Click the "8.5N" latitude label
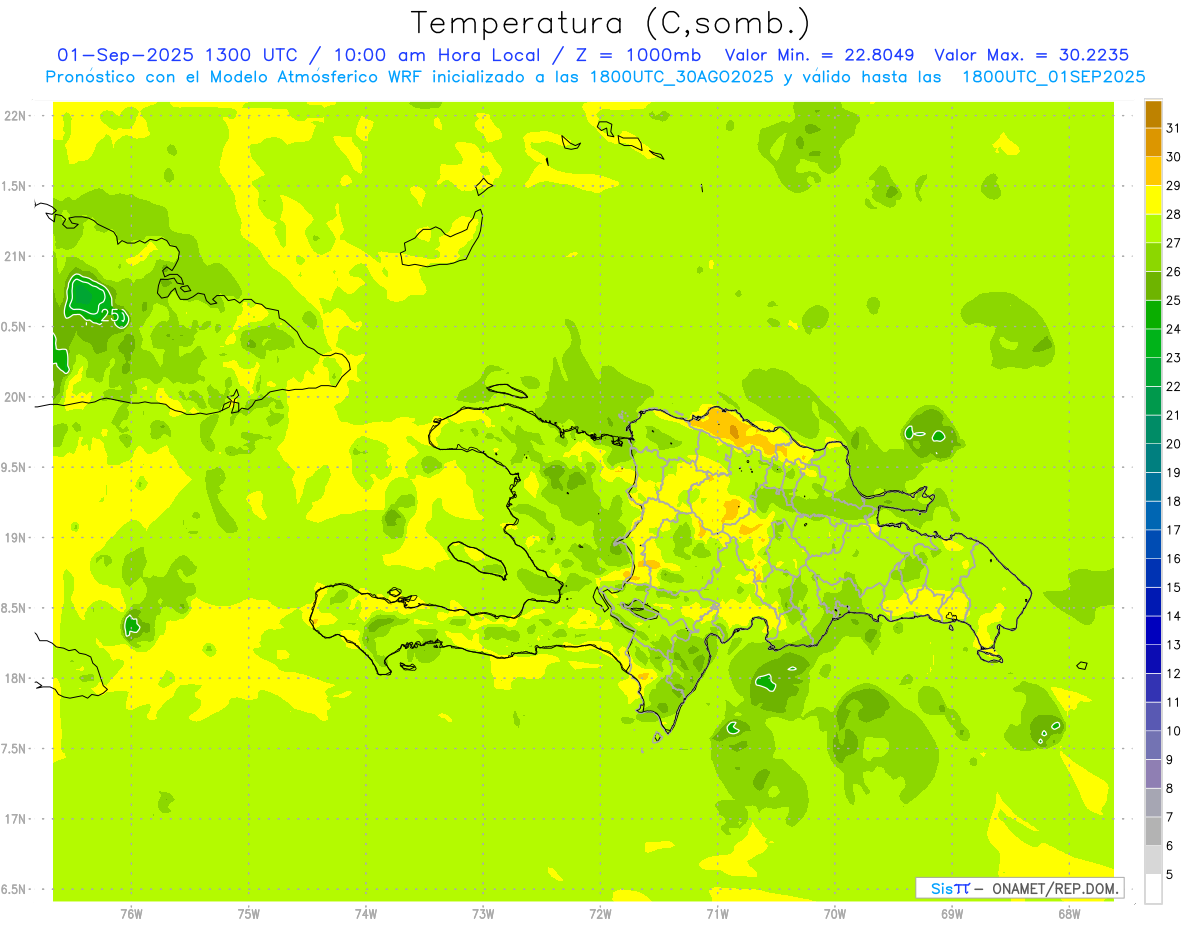This screenshot has width=1200, height=927. coord(14,608)
